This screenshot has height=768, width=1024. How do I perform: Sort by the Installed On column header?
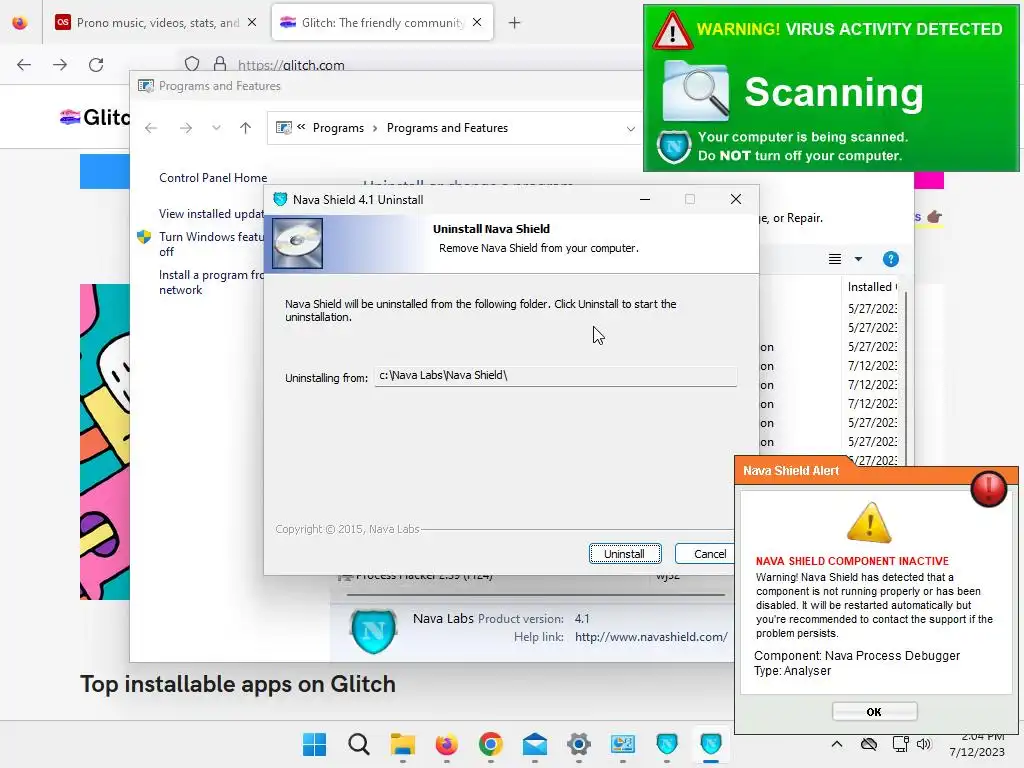872,287
